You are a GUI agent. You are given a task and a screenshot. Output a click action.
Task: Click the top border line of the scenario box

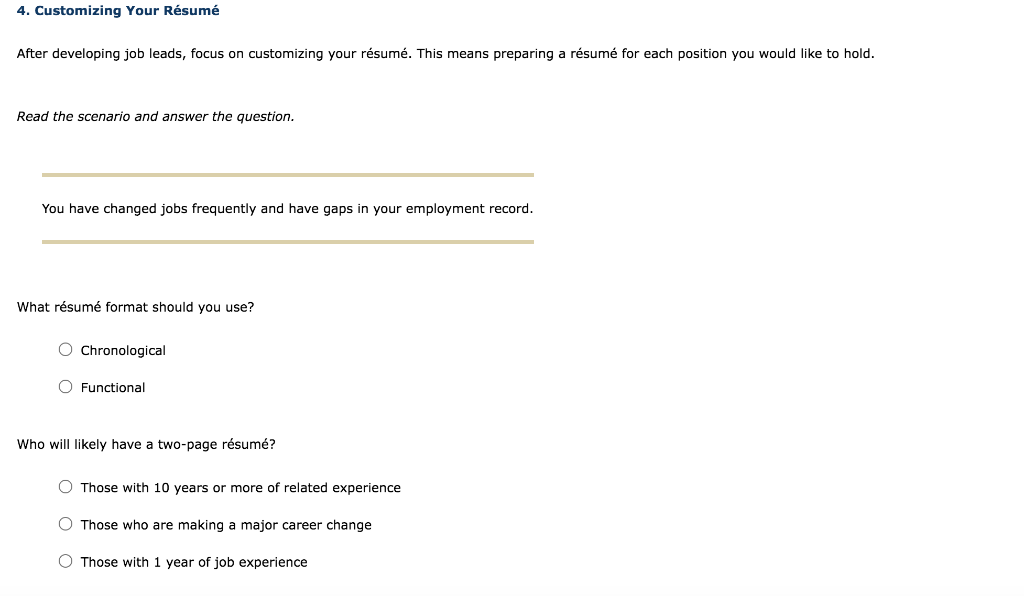point(288,174)
